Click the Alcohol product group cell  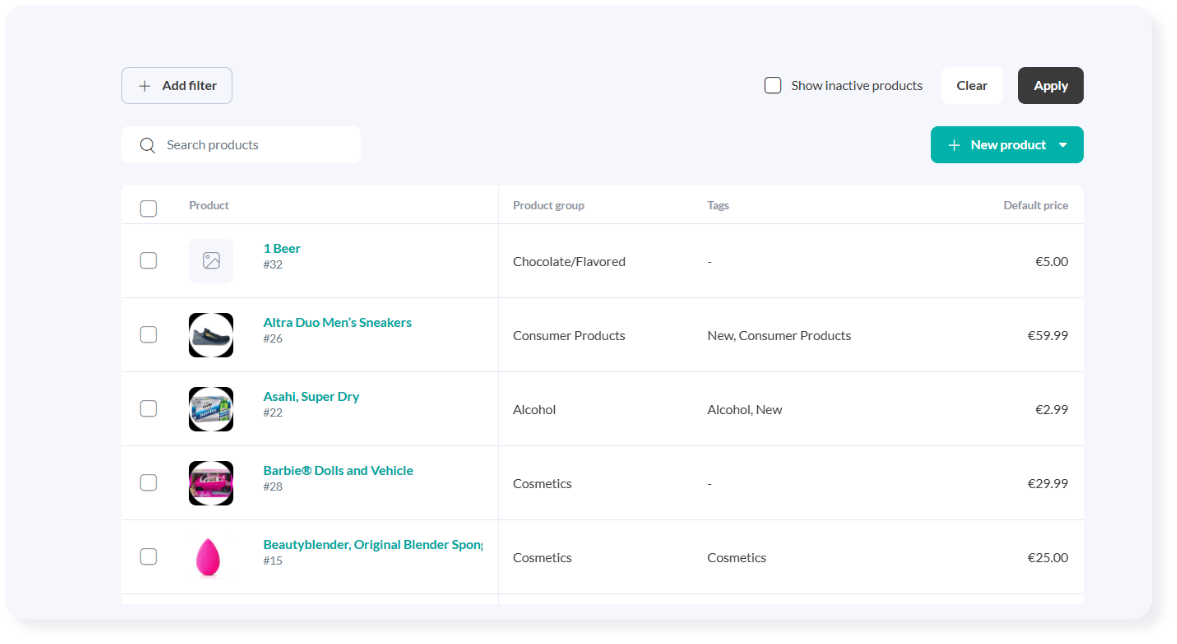pos(534,410)
